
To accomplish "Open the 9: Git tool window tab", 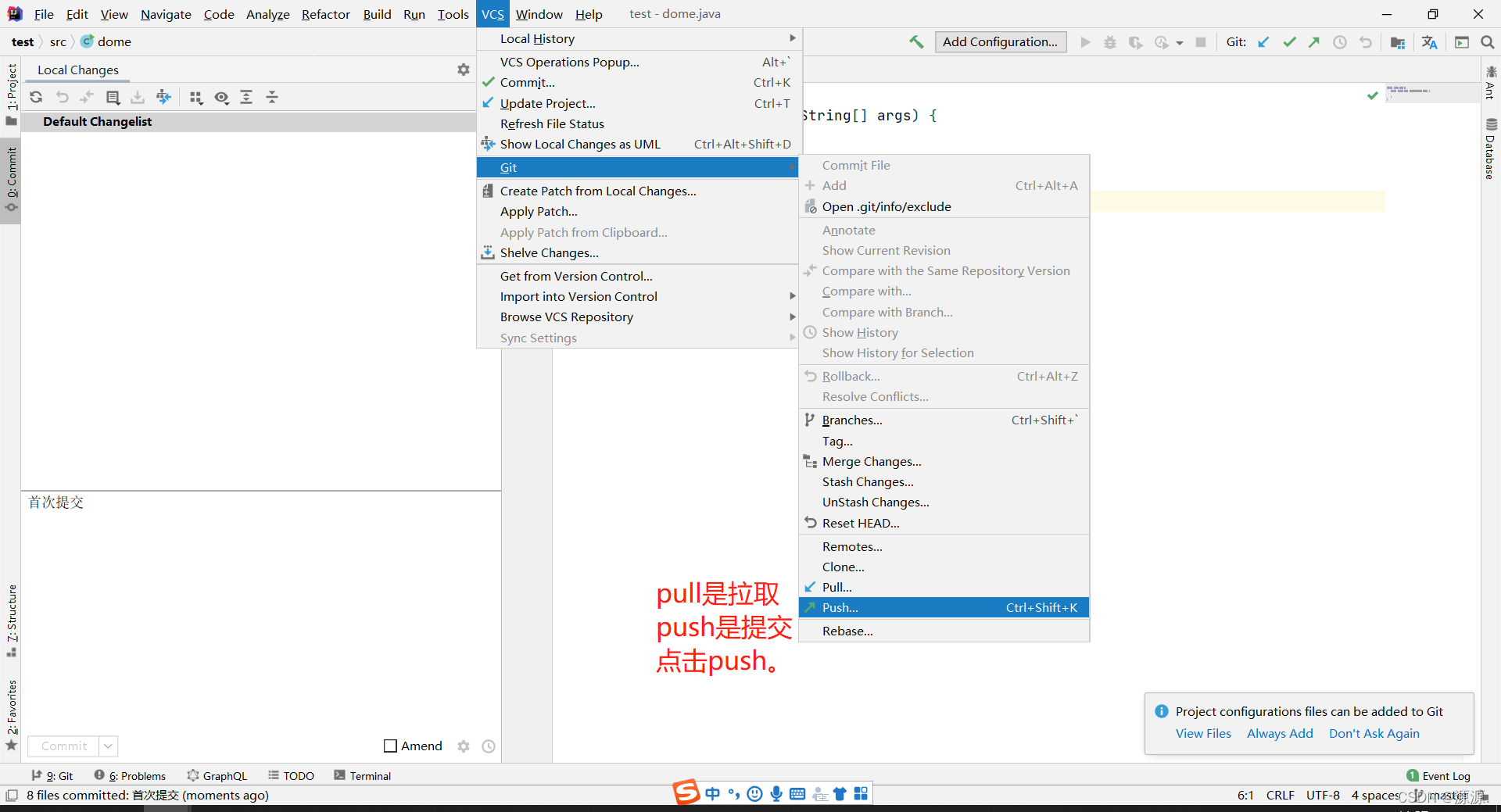I will (52, 775).
